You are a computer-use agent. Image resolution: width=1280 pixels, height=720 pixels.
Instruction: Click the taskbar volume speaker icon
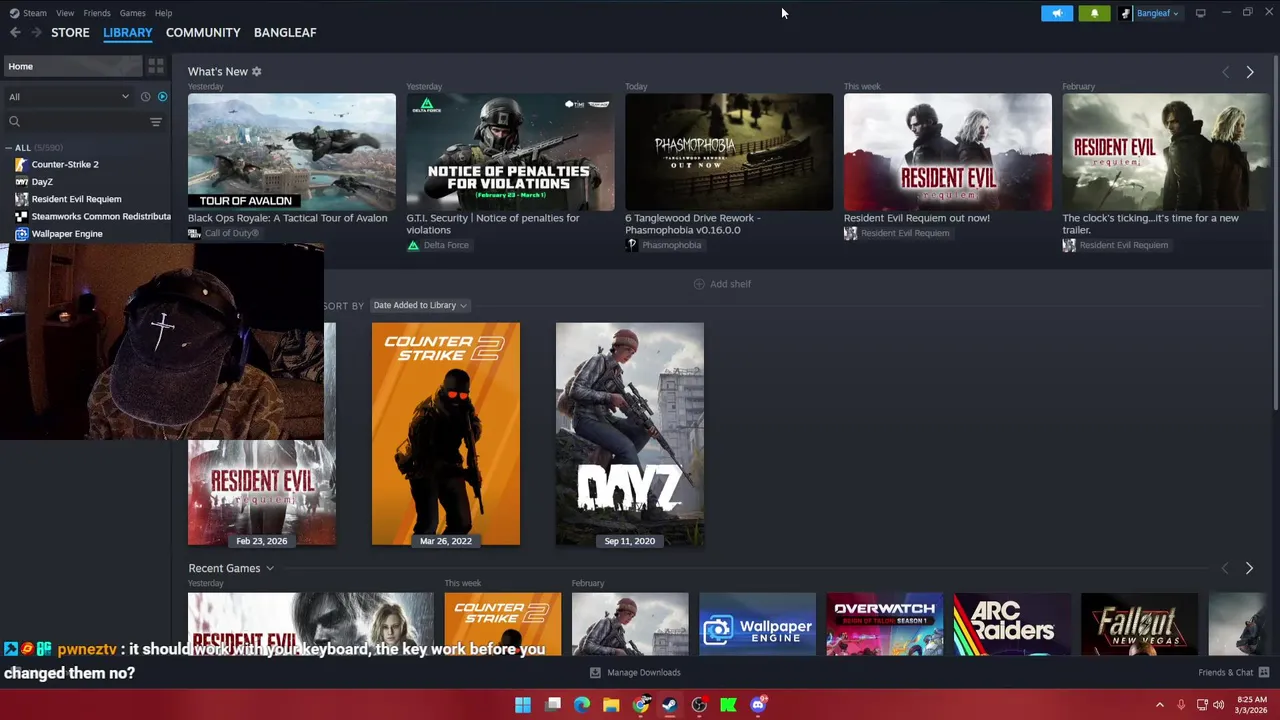coord(1218,705)
